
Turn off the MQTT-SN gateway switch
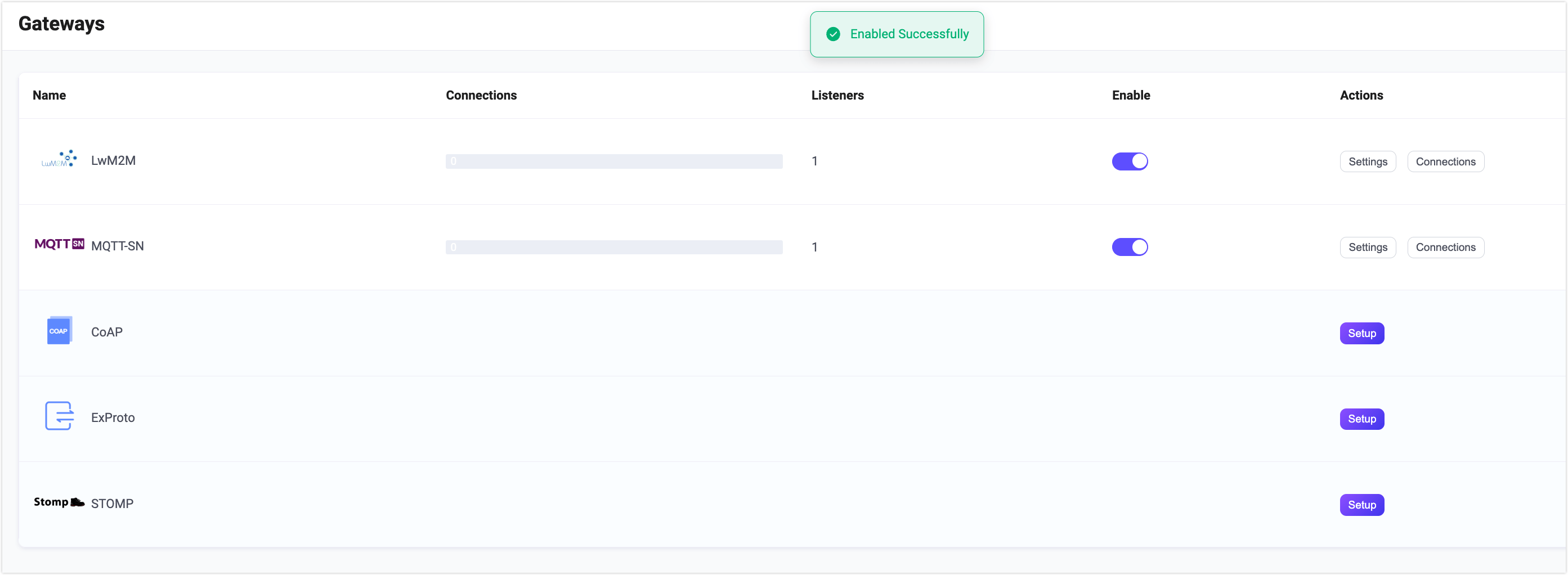tap(1129, 247)
